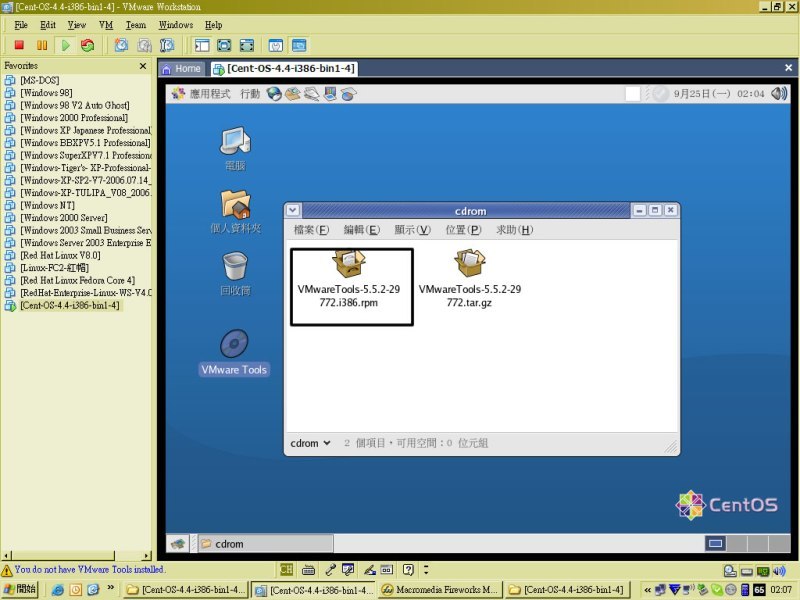Suspend the virtual machine with the pause icon
Image resolution: width=800 pixels, height=600 pixels.
(x=42, y=45)
